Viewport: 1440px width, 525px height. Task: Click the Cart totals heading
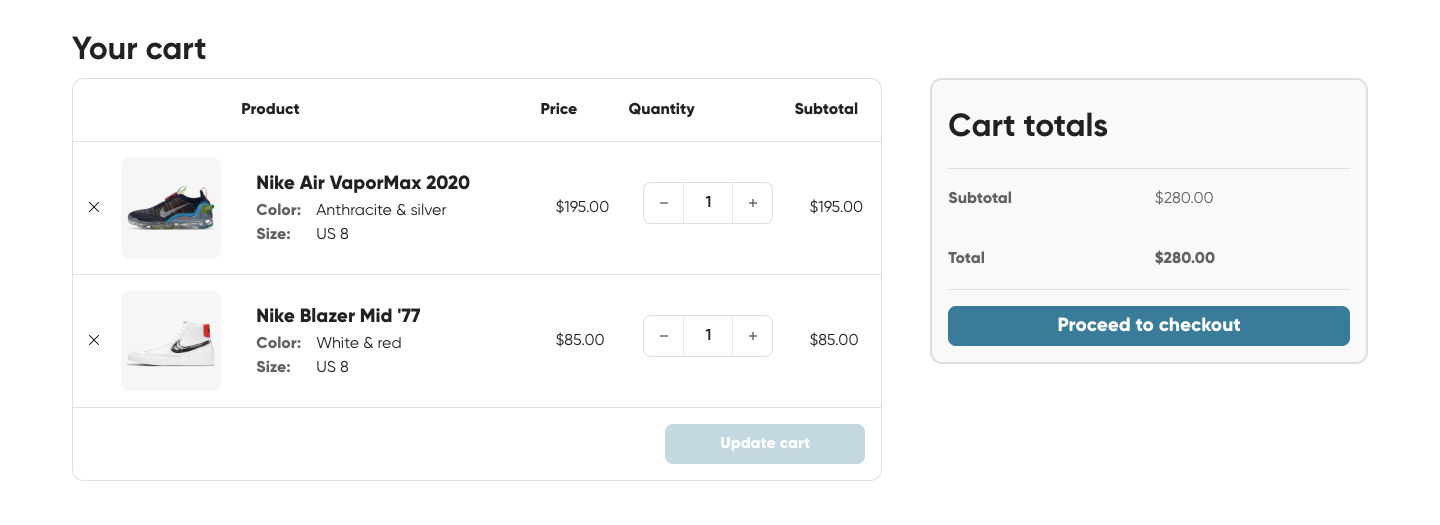[1028, 126]
